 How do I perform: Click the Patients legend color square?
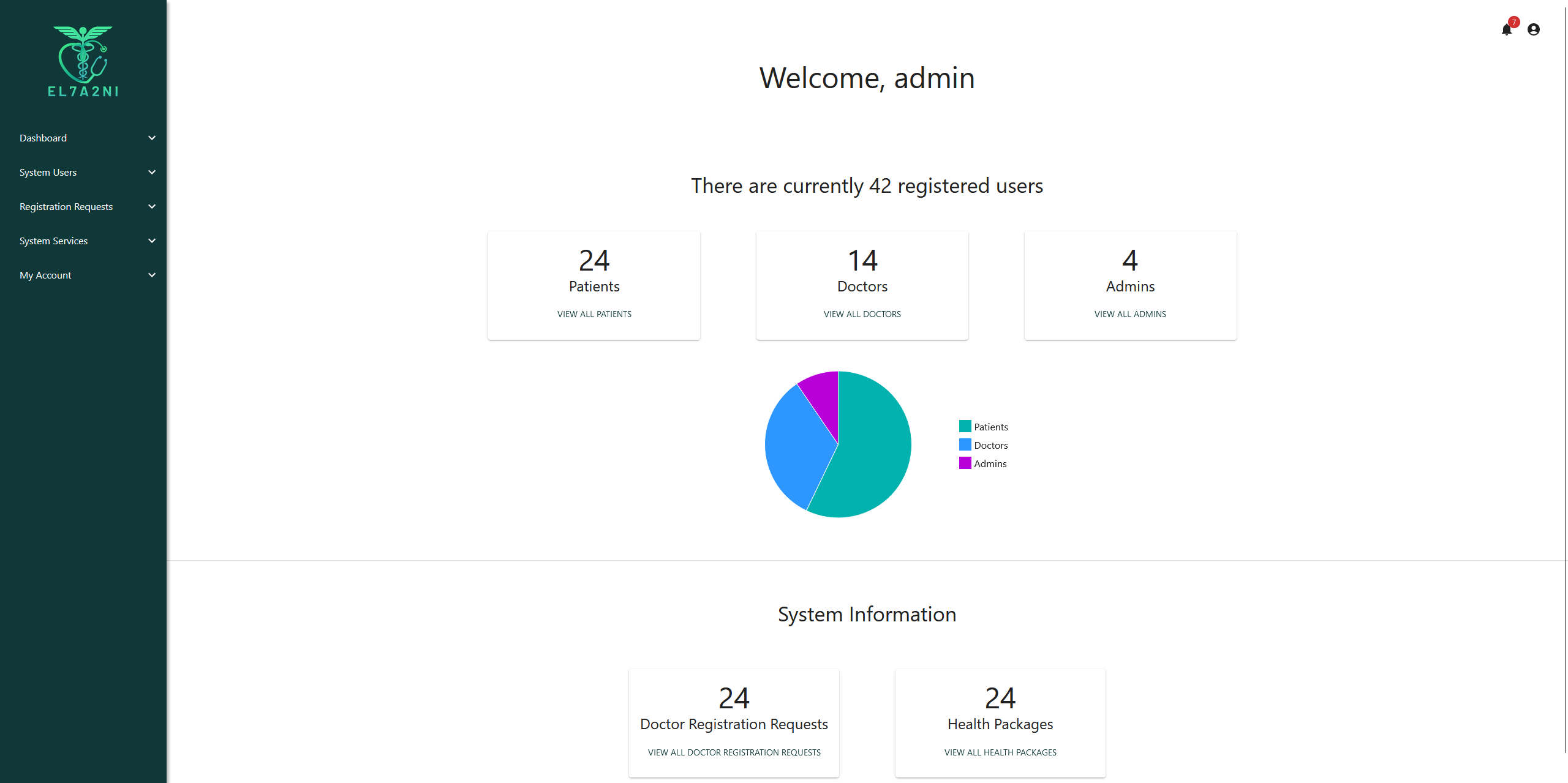965,427
